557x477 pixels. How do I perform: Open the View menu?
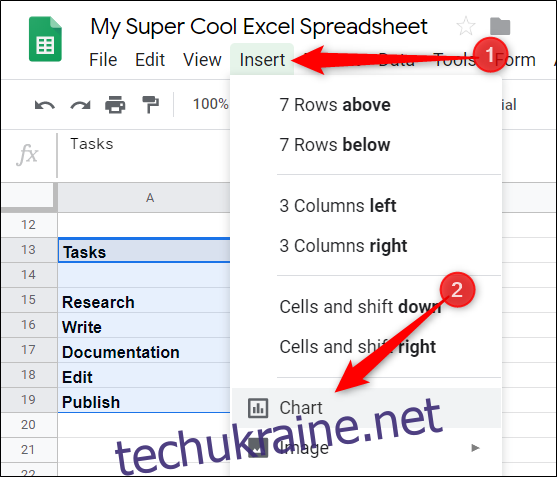click(x=202, y=60)
